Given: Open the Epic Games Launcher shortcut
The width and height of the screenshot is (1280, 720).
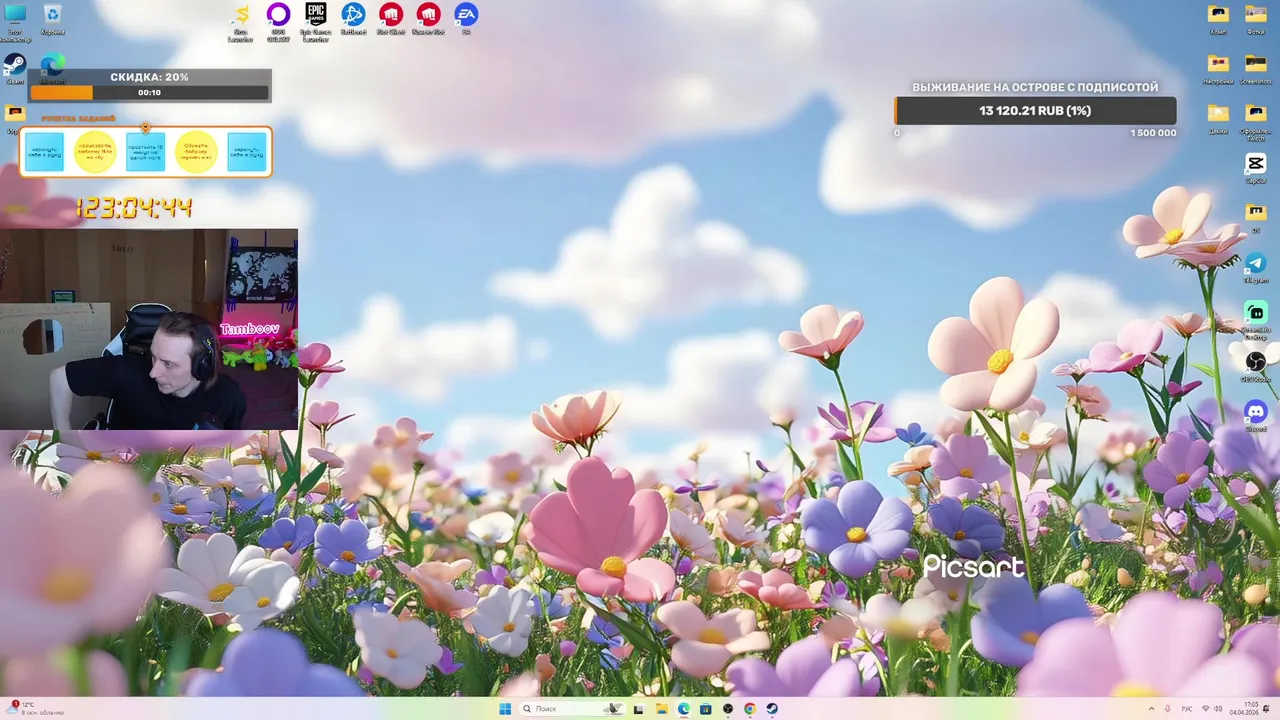Looking at the screenshot, I should 315,20.
